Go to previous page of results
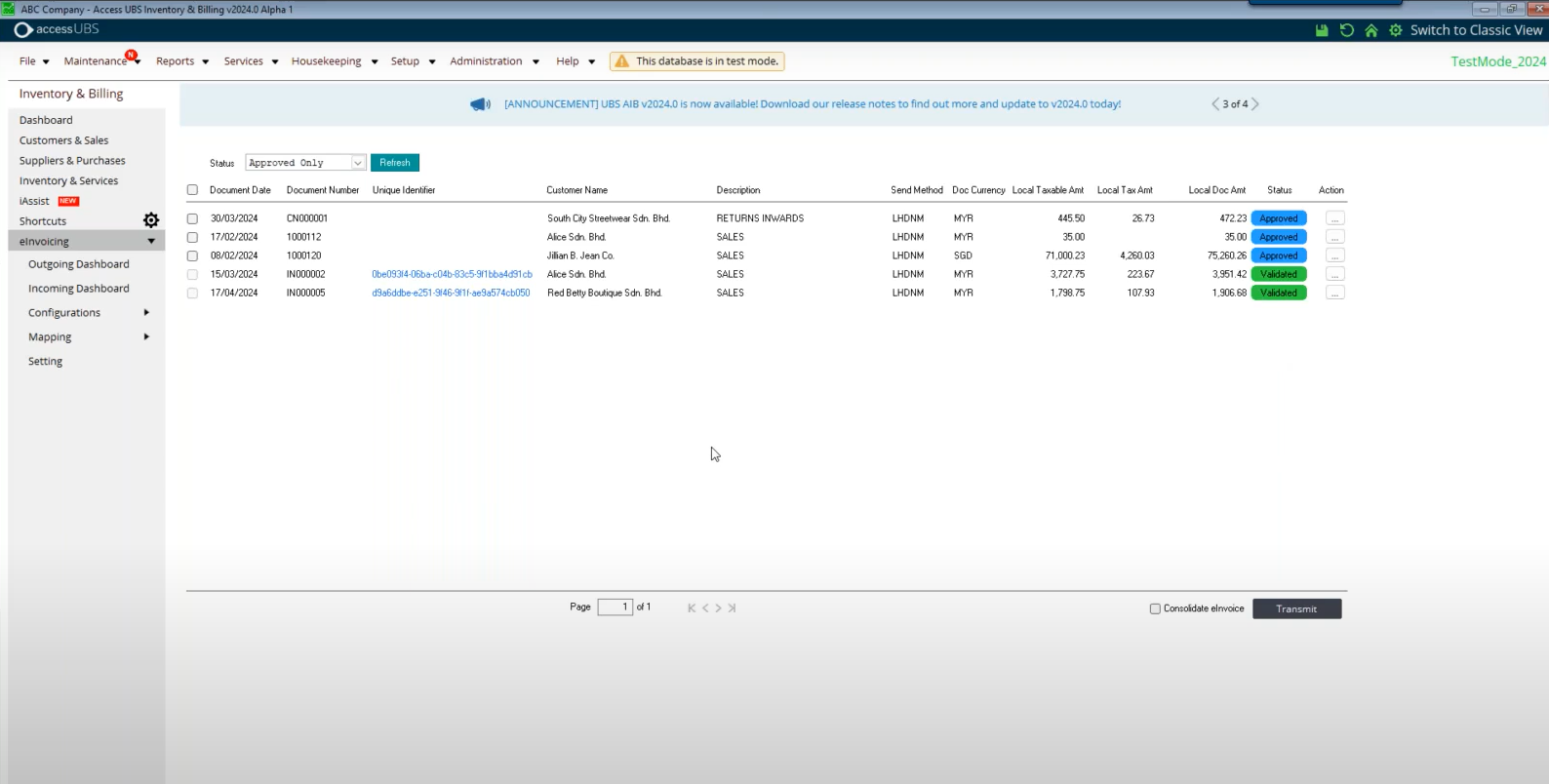 coord(705,608)
